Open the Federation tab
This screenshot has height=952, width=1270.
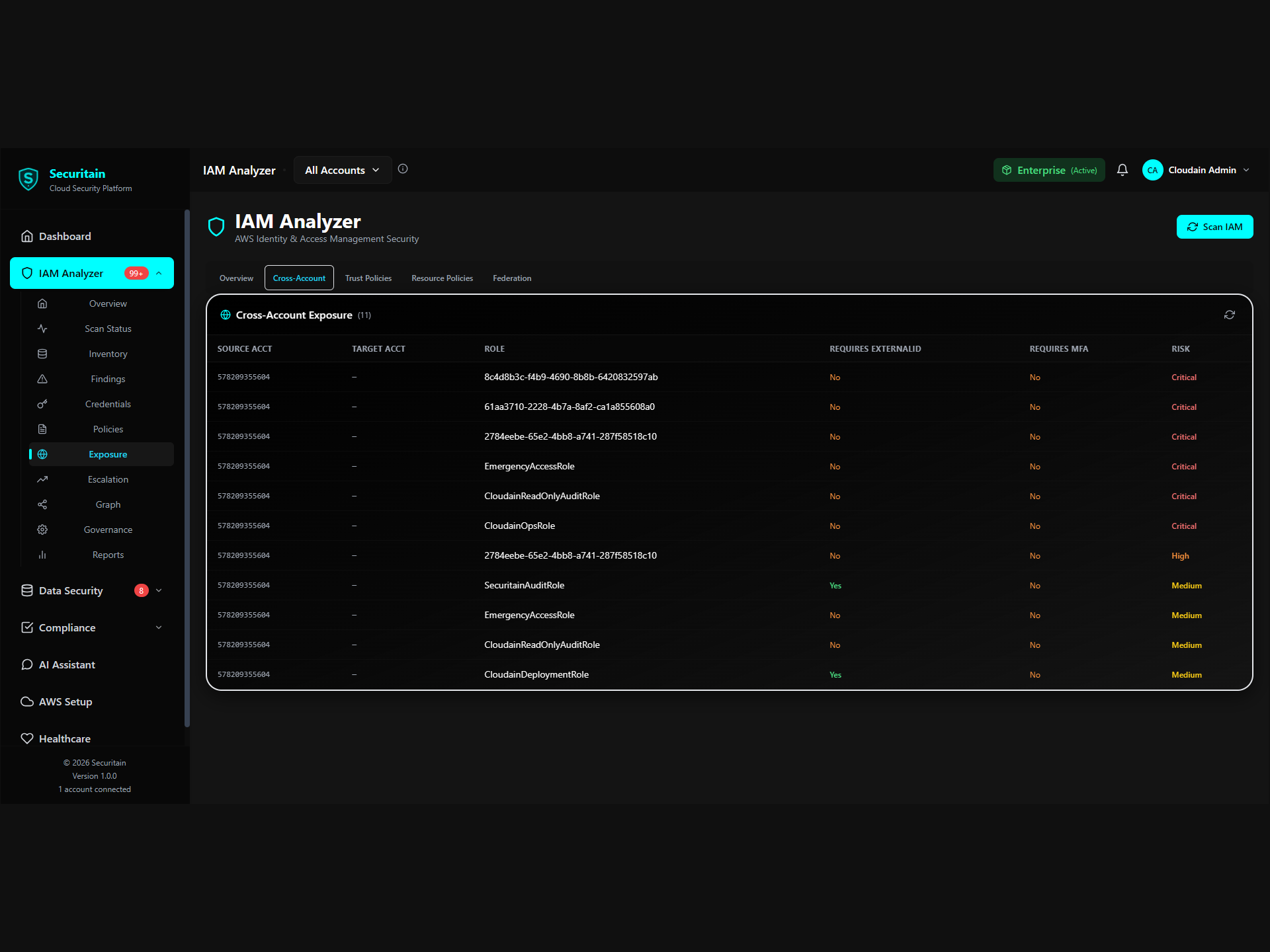(x=512, y=278)
